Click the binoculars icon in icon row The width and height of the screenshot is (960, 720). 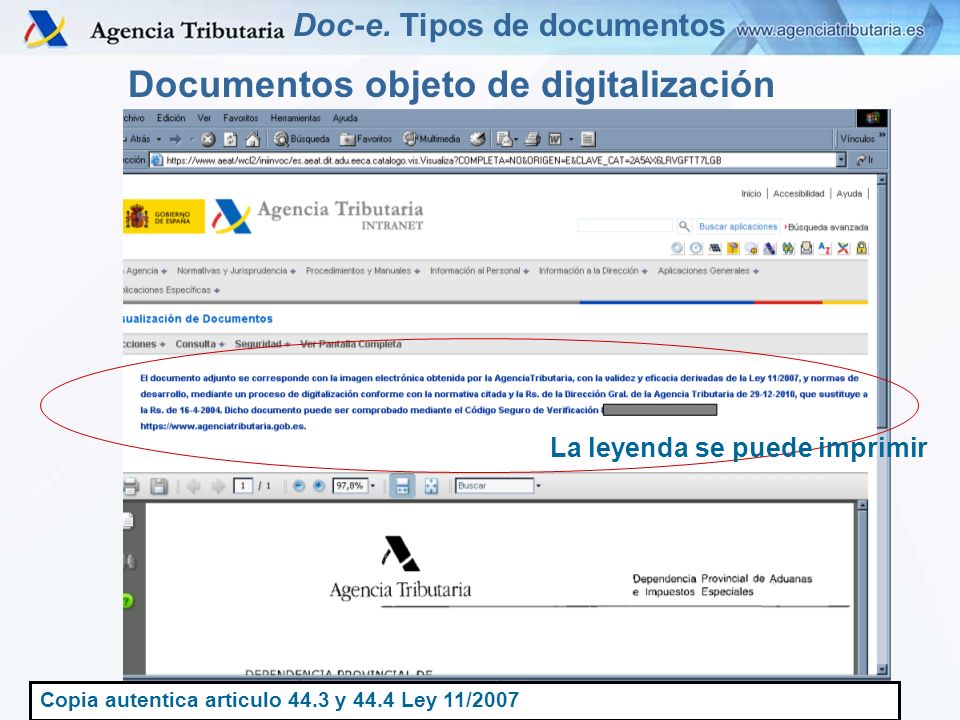(x=788, y=248)
